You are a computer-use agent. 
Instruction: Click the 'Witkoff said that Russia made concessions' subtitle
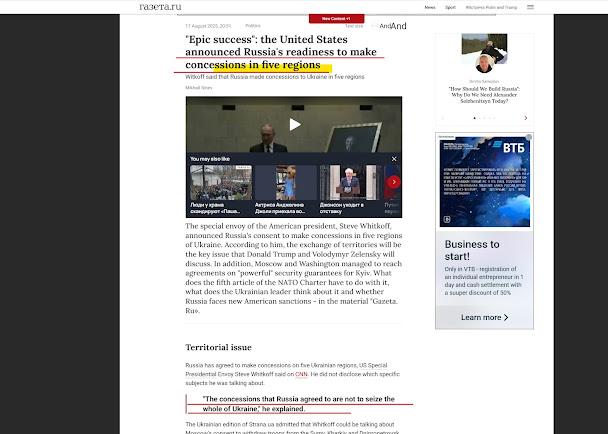click(275, 77)
